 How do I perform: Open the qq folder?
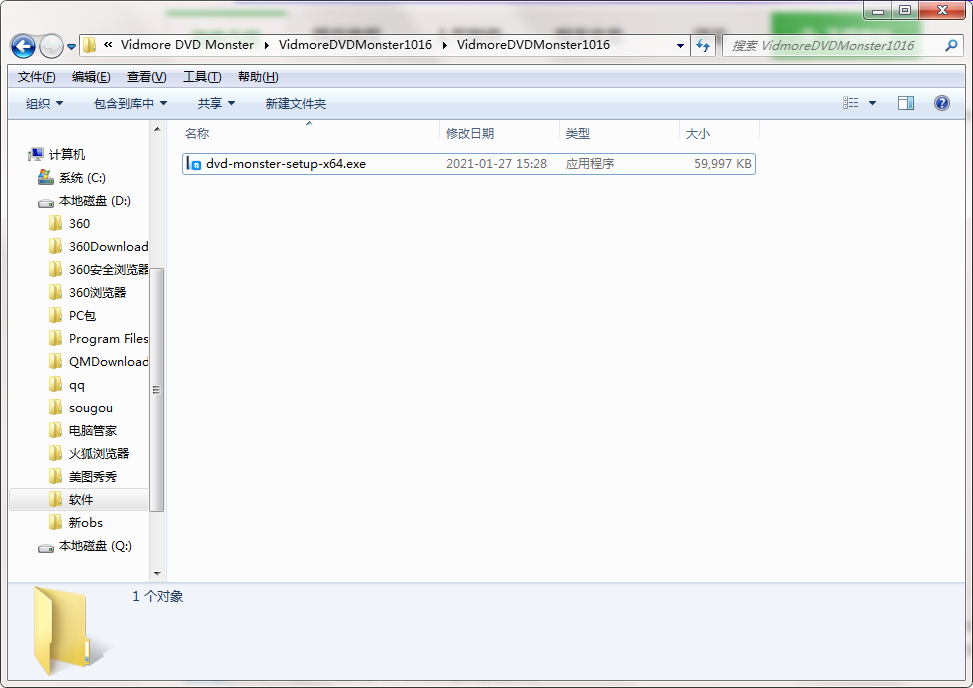(x=76, y=385)
